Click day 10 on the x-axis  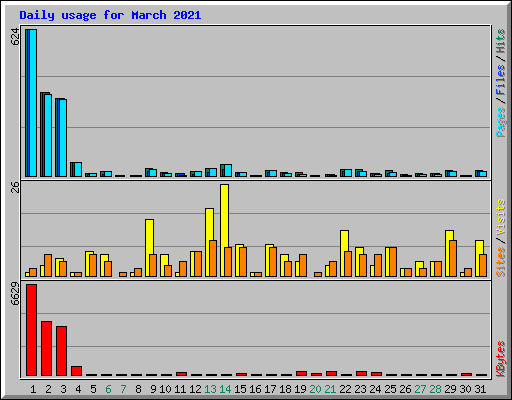point(165,389)
